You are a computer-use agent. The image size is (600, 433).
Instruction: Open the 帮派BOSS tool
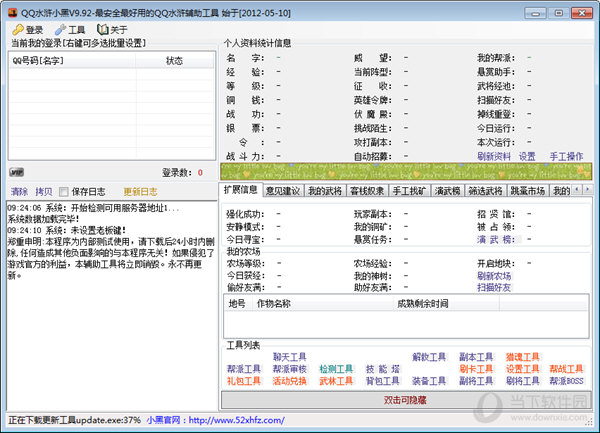[566, 381]
